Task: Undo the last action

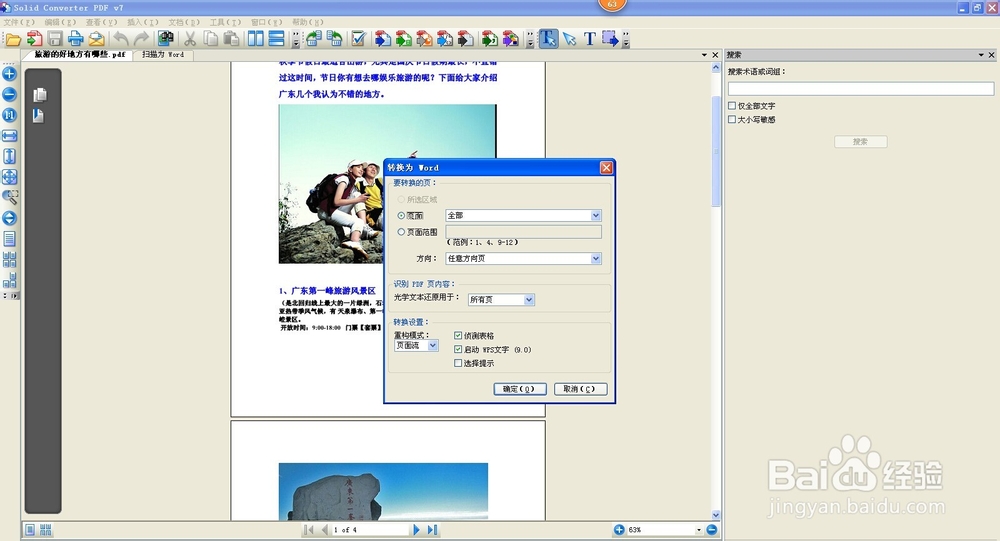Action: 121,39
